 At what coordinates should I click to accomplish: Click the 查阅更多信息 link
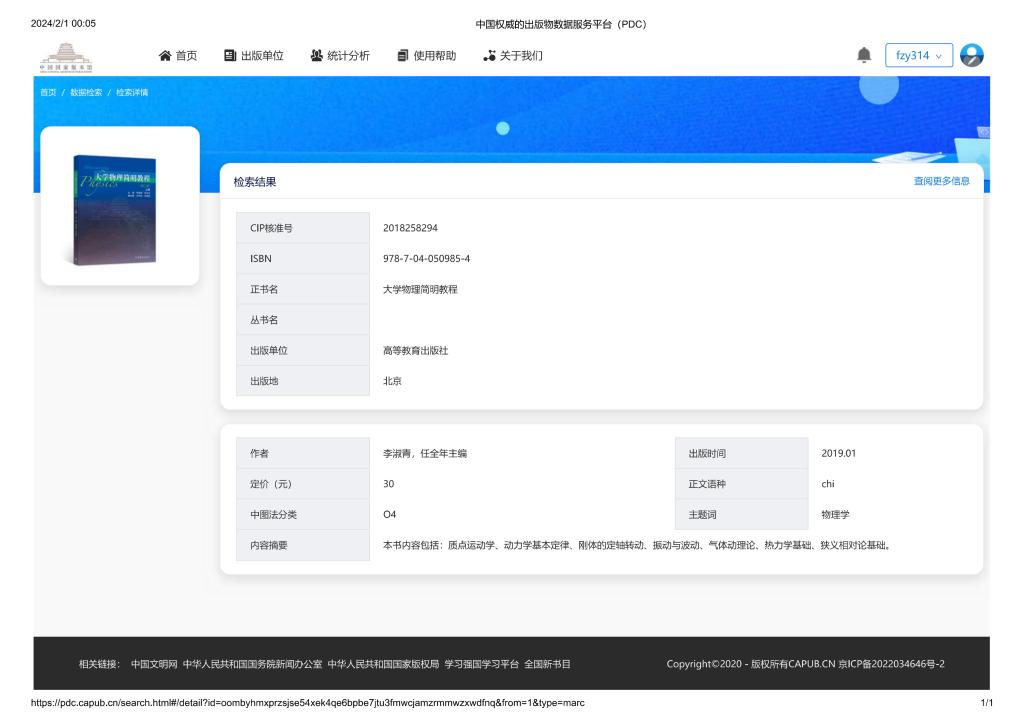[x=941, y=181]
